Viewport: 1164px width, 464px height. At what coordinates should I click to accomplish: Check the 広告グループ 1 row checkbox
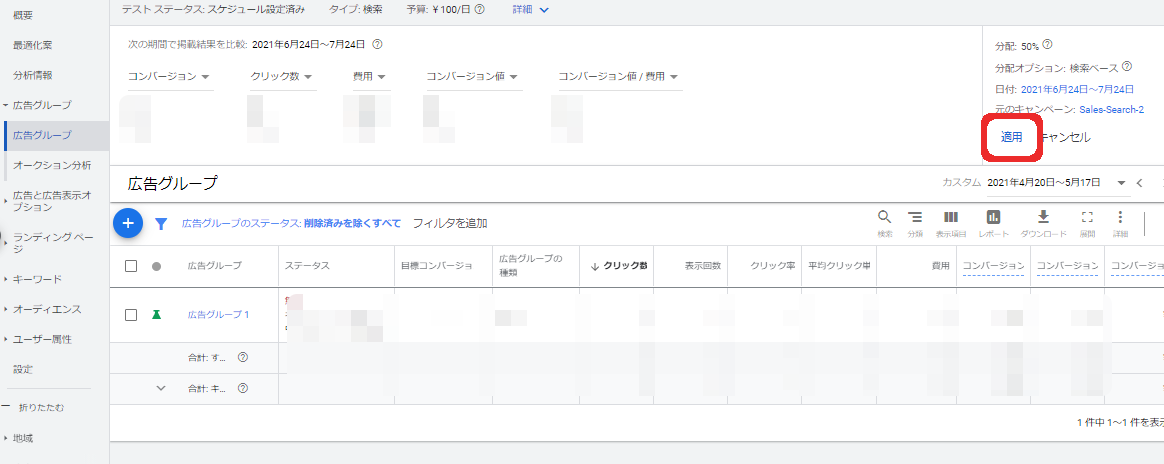pyautogui.click(x=131, y=315)
